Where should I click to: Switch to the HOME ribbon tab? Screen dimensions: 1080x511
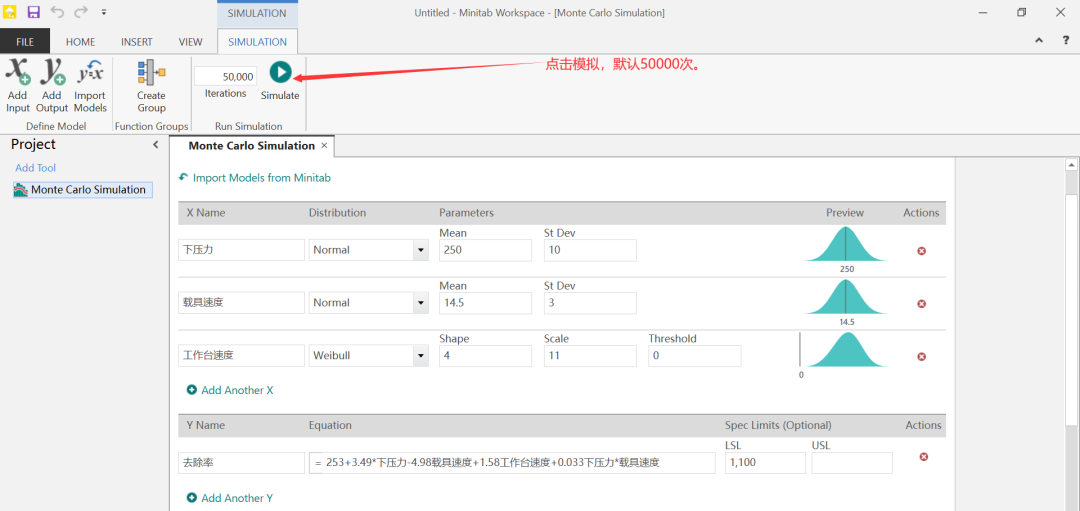(x=81, y=41)
